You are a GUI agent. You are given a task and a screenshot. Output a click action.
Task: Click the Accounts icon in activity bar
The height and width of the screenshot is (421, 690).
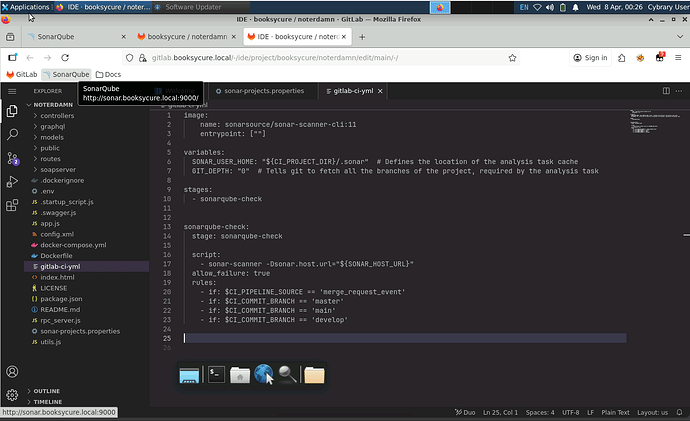coord(12,370)
